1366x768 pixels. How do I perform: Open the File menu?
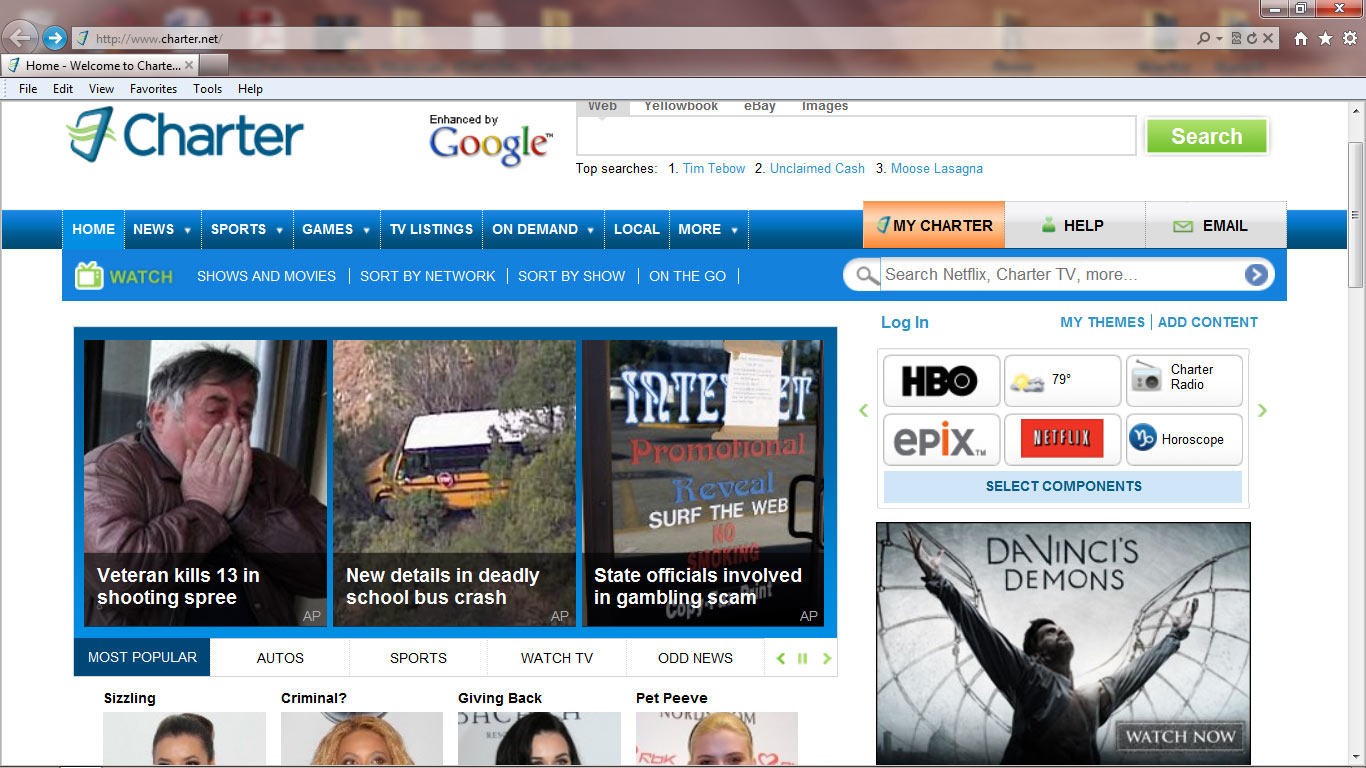coord(28,89)
